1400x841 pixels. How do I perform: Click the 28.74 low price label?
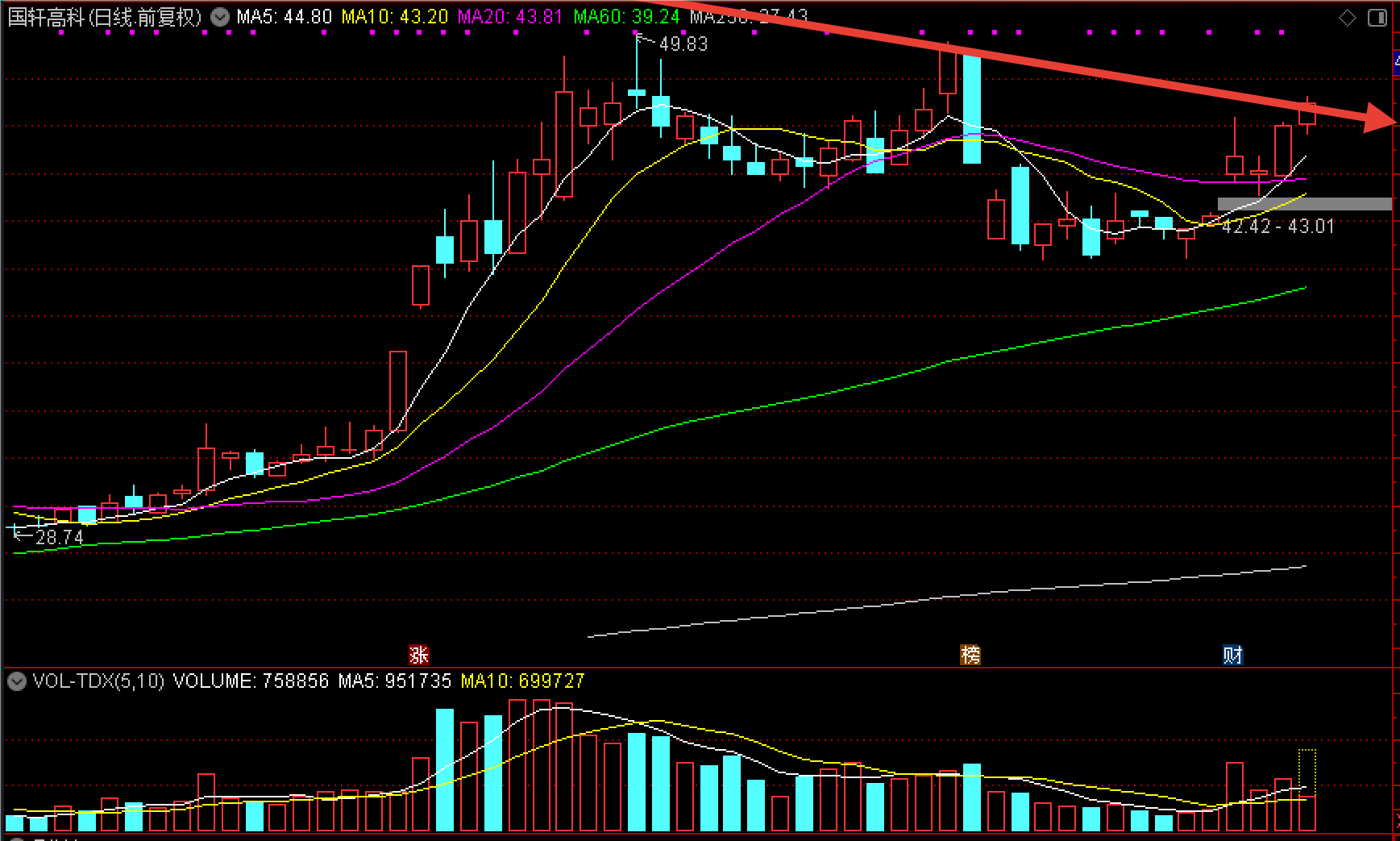(60, 538)
